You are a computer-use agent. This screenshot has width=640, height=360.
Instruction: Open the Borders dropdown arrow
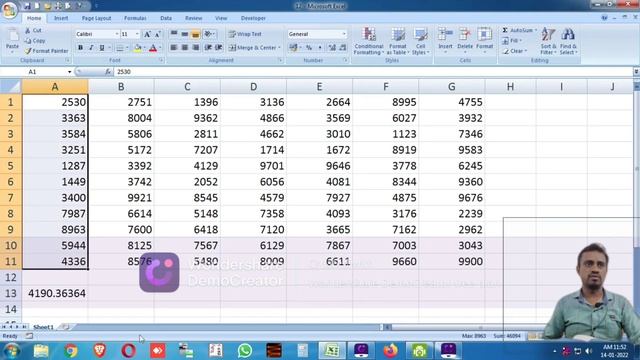[127, 48]
